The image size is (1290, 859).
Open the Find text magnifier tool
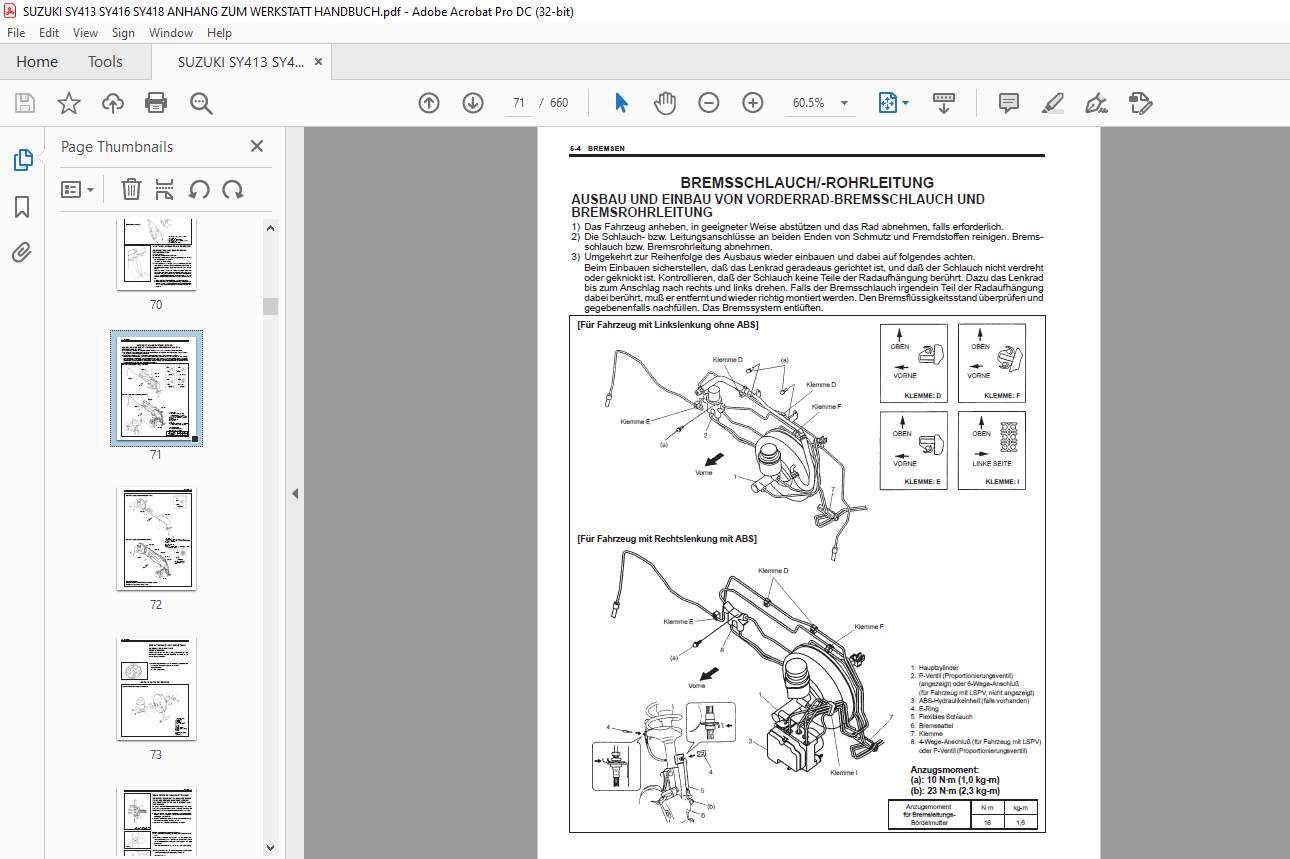pos(201,103)
